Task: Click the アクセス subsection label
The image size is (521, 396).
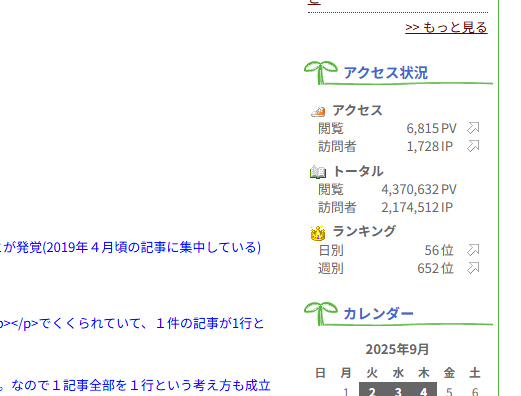Action: coord(357,110)
